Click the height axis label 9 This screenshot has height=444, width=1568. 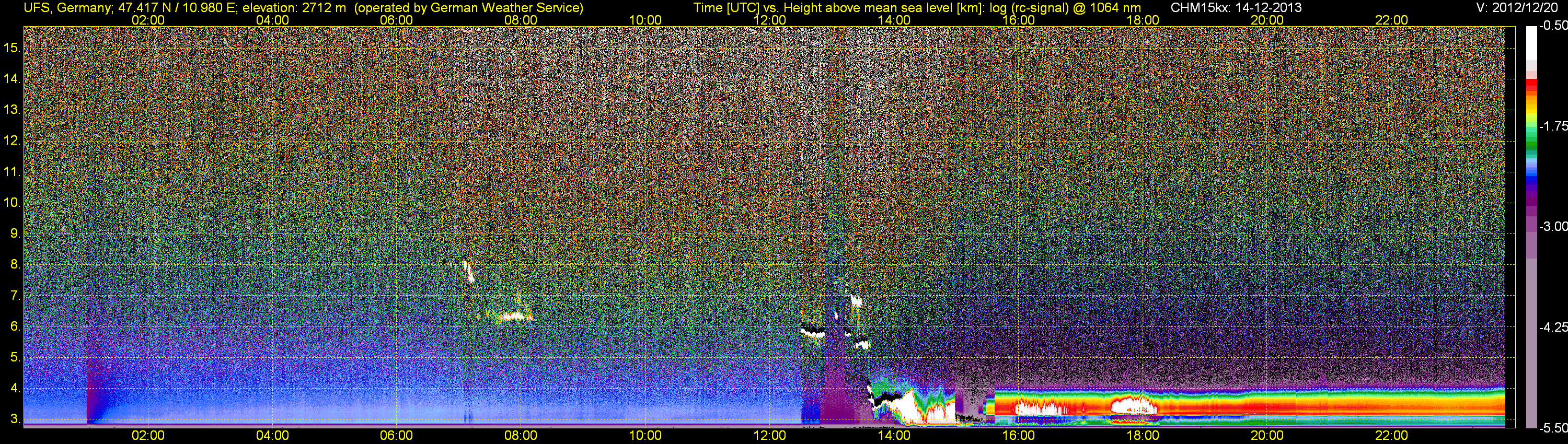[x=15, y=234]
